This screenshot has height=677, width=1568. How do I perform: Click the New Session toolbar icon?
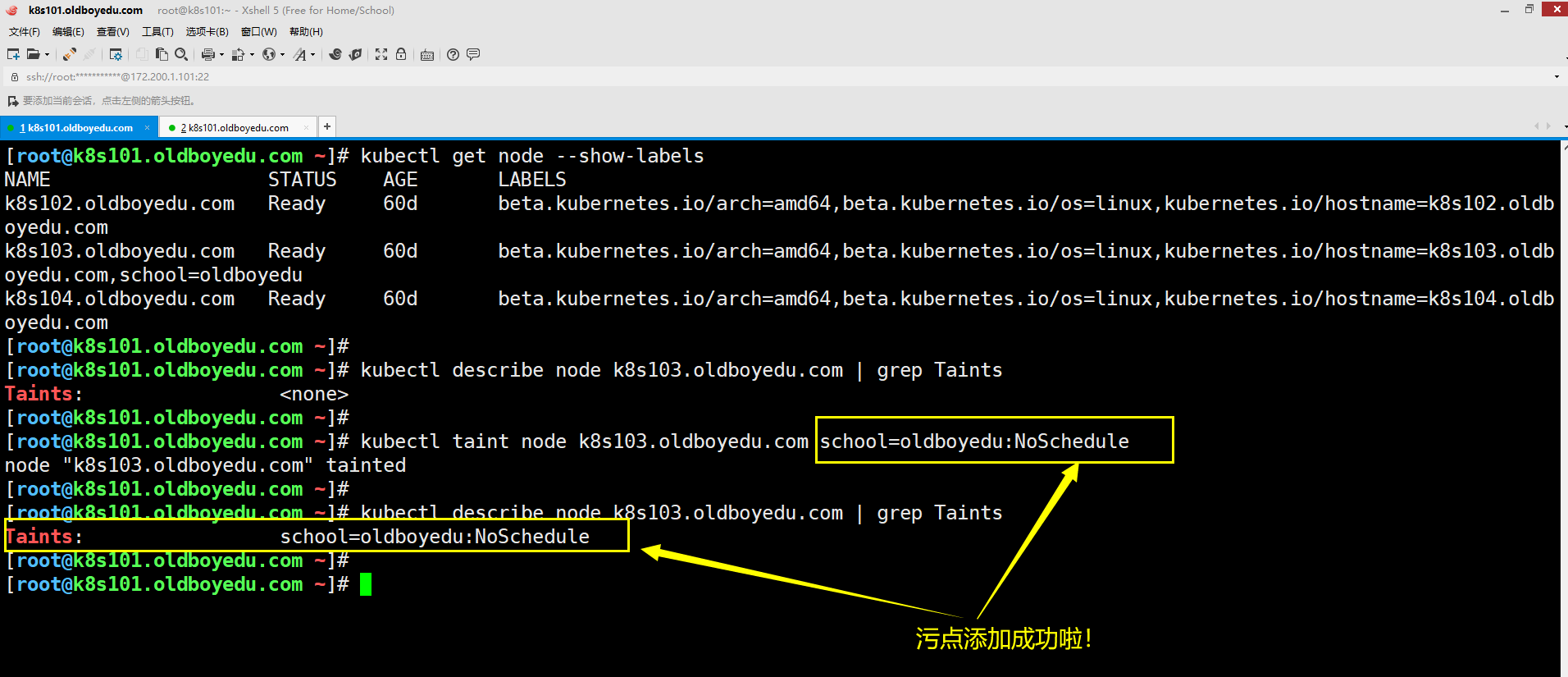point(13,54)
